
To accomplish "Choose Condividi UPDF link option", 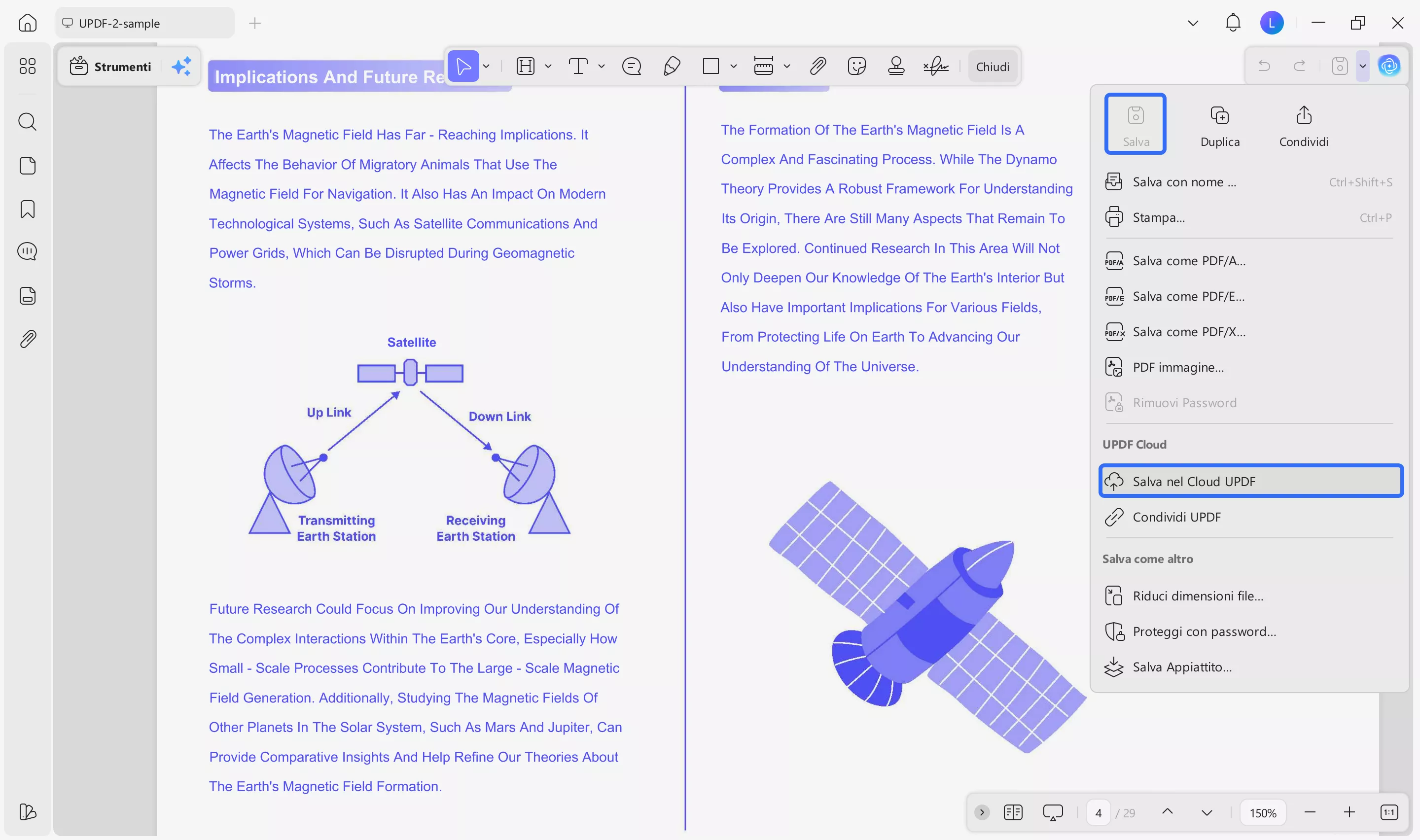I will click(1249, 517).
